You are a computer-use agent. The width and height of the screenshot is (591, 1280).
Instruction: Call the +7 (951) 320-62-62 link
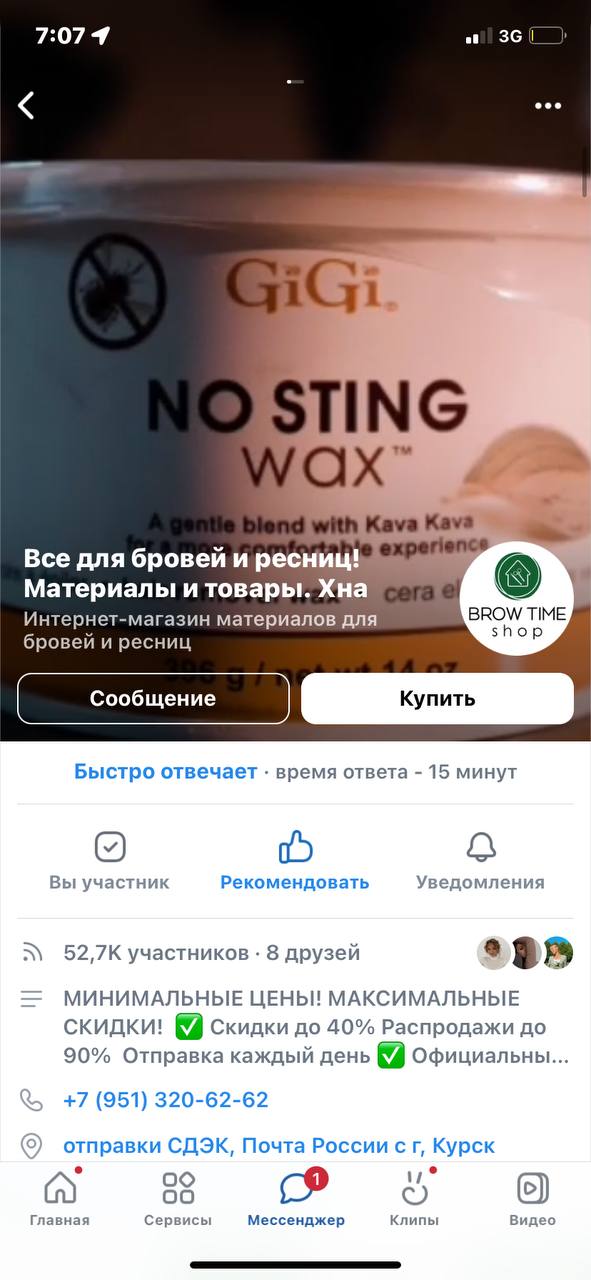(166, 1100)
